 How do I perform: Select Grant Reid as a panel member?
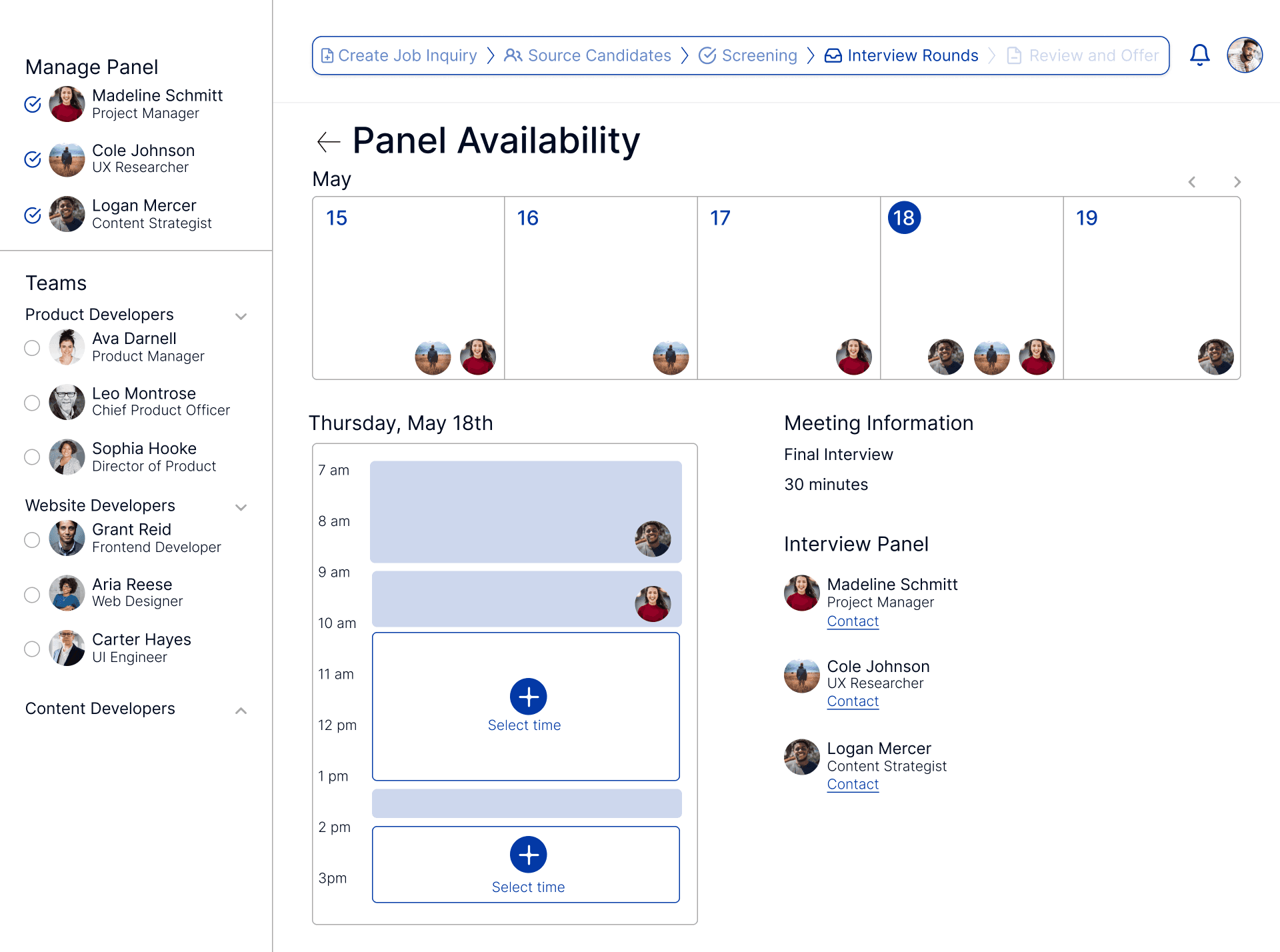coord(31,540)
